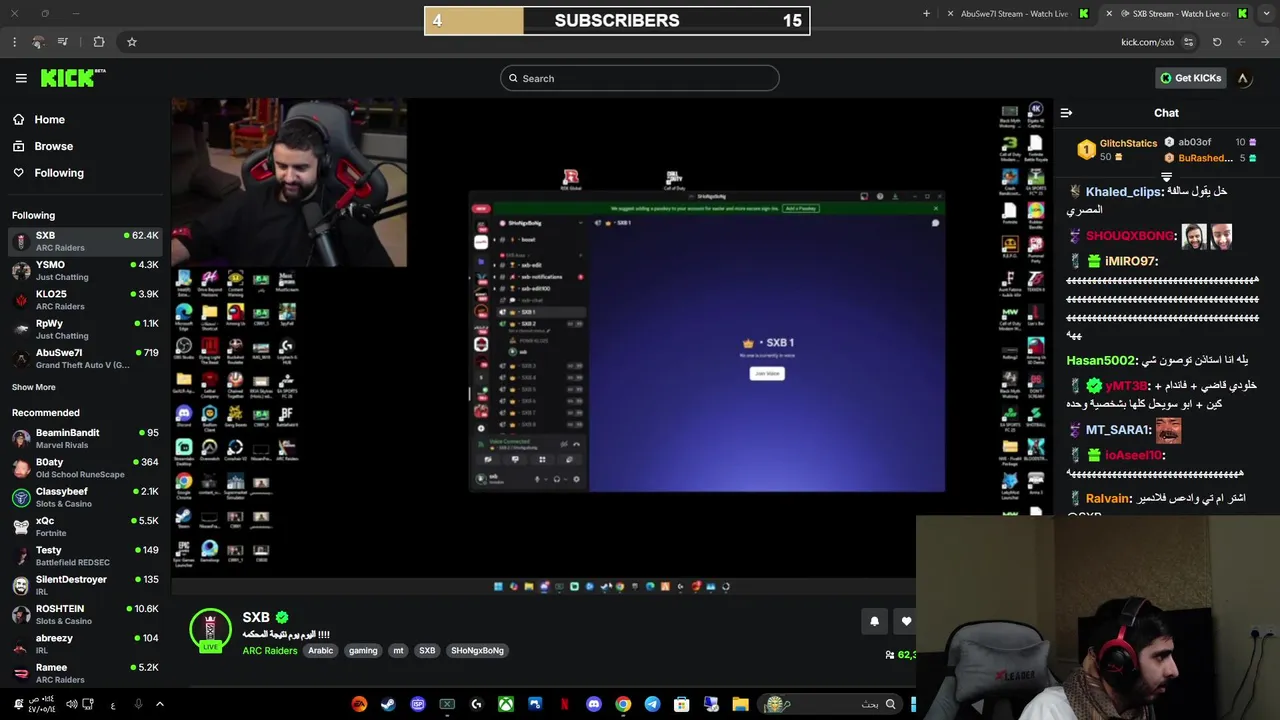The height and width of the screenshot is (720, 1280).
Task: Open the user profile avatar beside Get KICKs
Action: [1243, 78]
